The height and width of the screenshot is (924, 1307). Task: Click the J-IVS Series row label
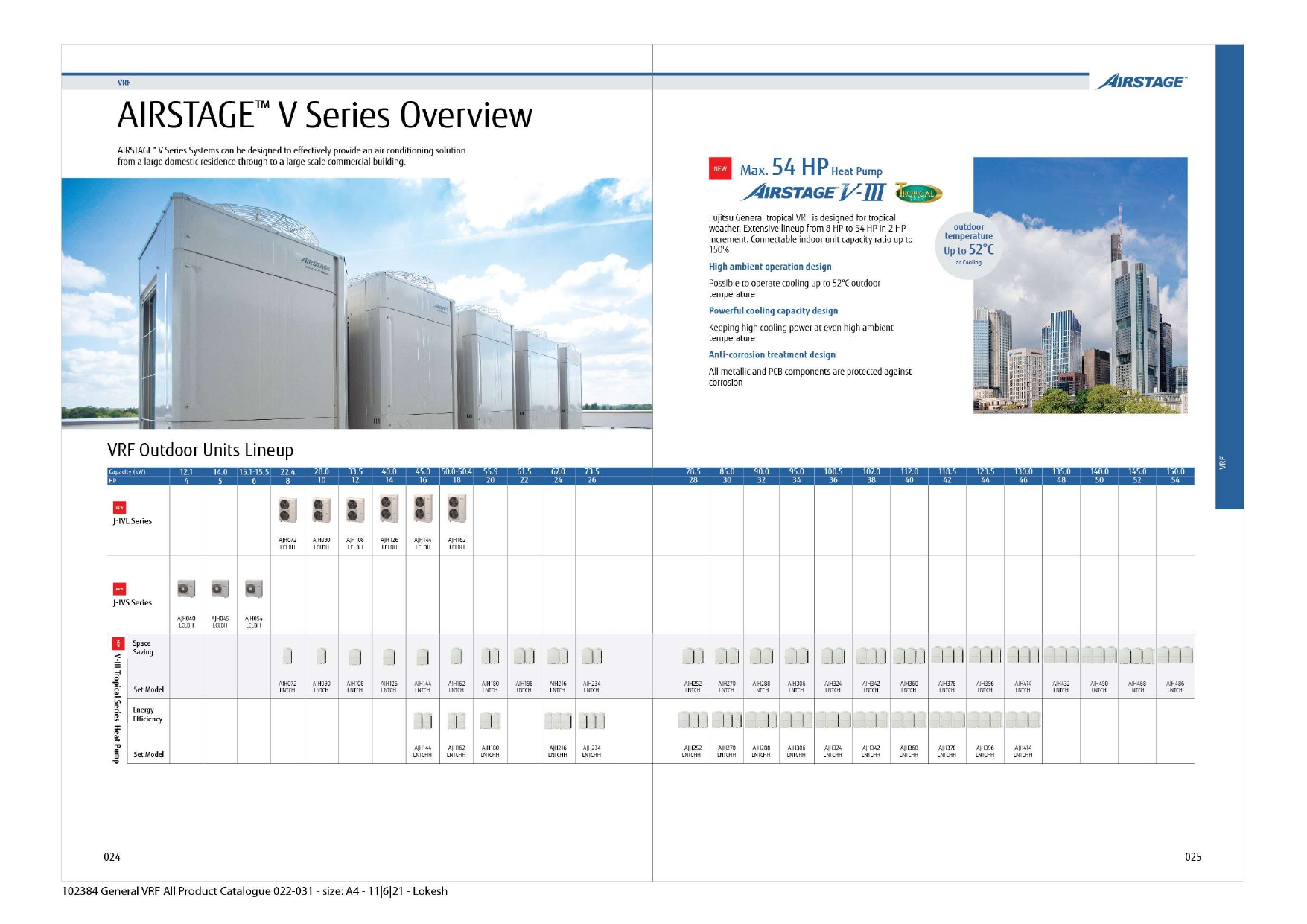[x=133, y=602]
